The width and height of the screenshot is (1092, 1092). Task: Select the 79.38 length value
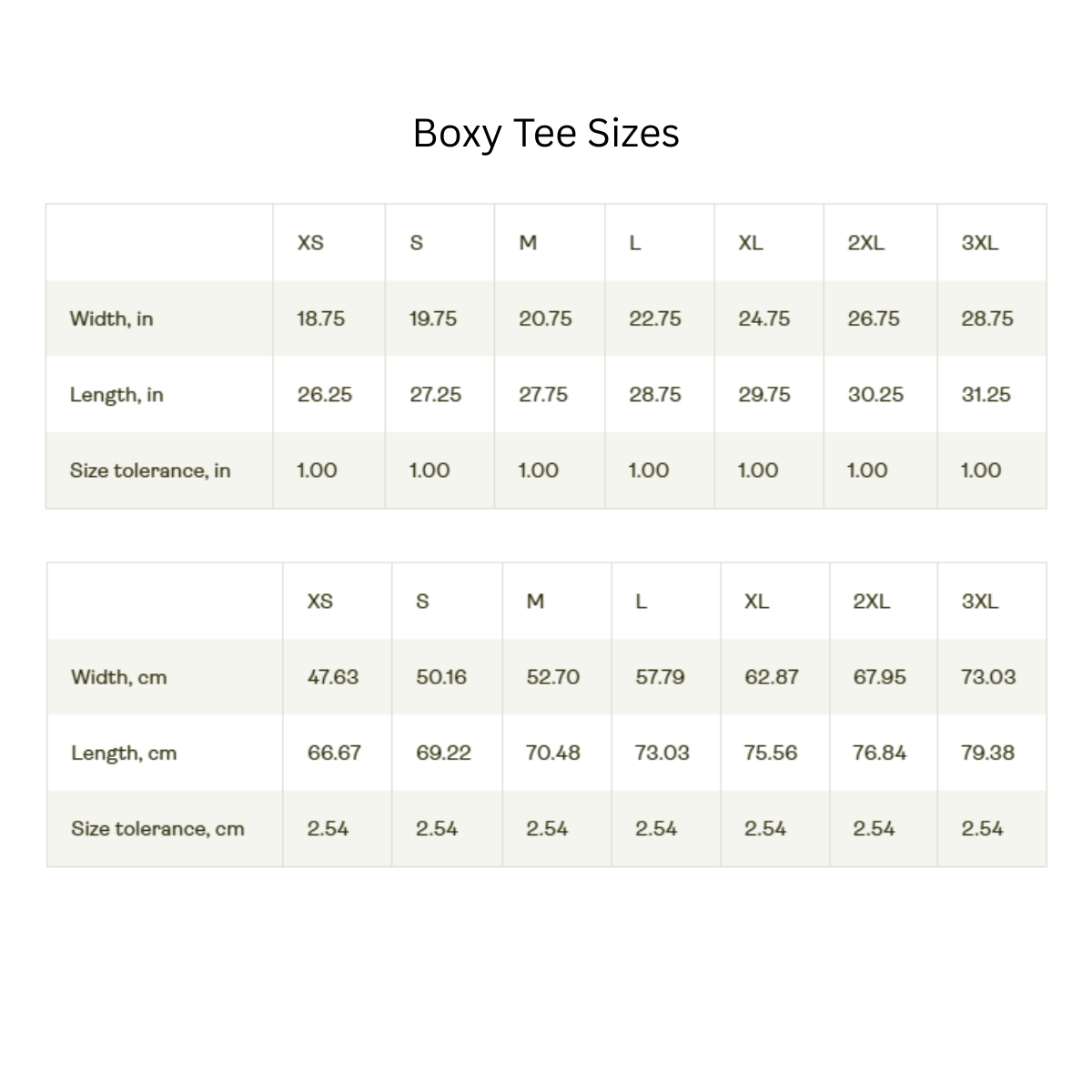pyautogui.click(x=987, y=753)
